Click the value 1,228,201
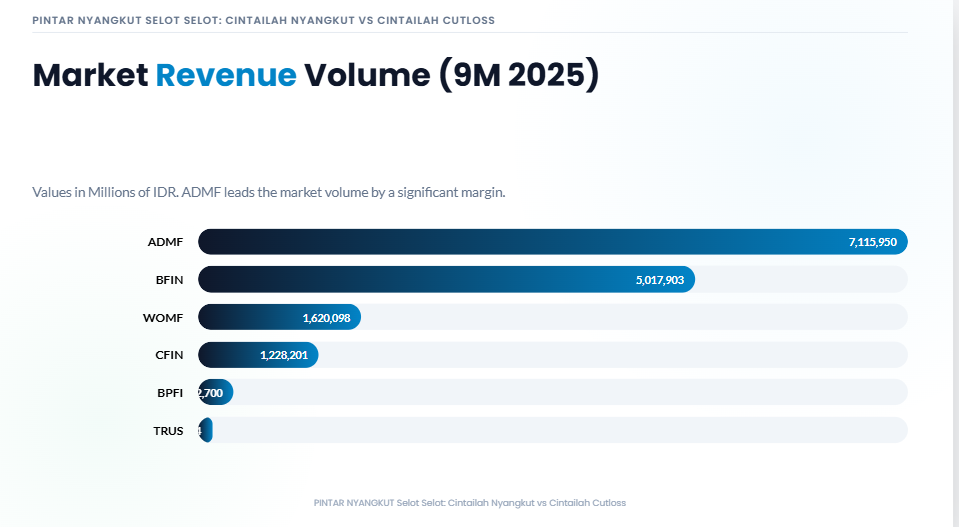This screenshot has height=527, width=959. click(284, 355)
